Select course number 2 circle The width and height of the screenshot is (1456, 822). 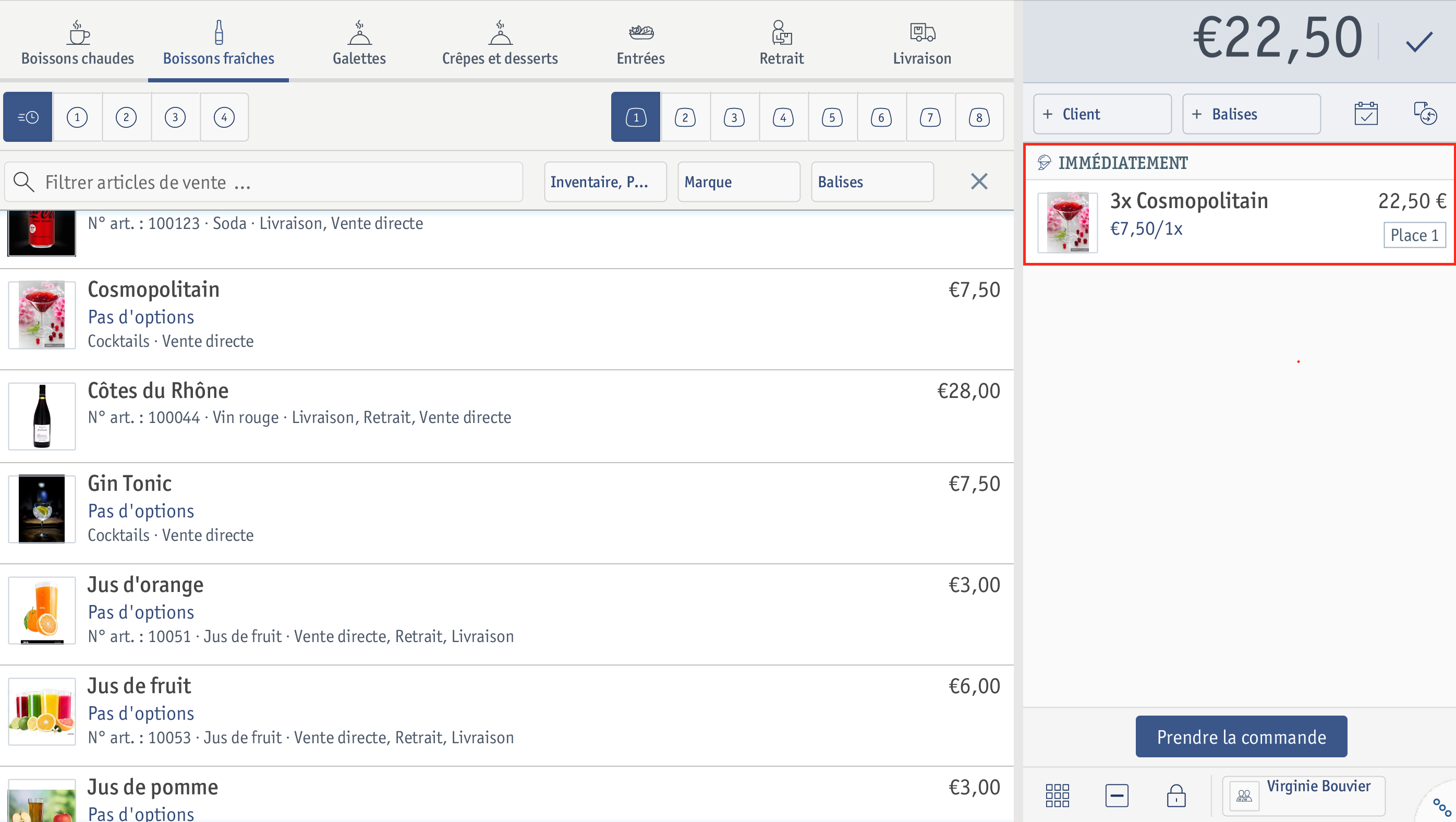(x=126, y=117)
